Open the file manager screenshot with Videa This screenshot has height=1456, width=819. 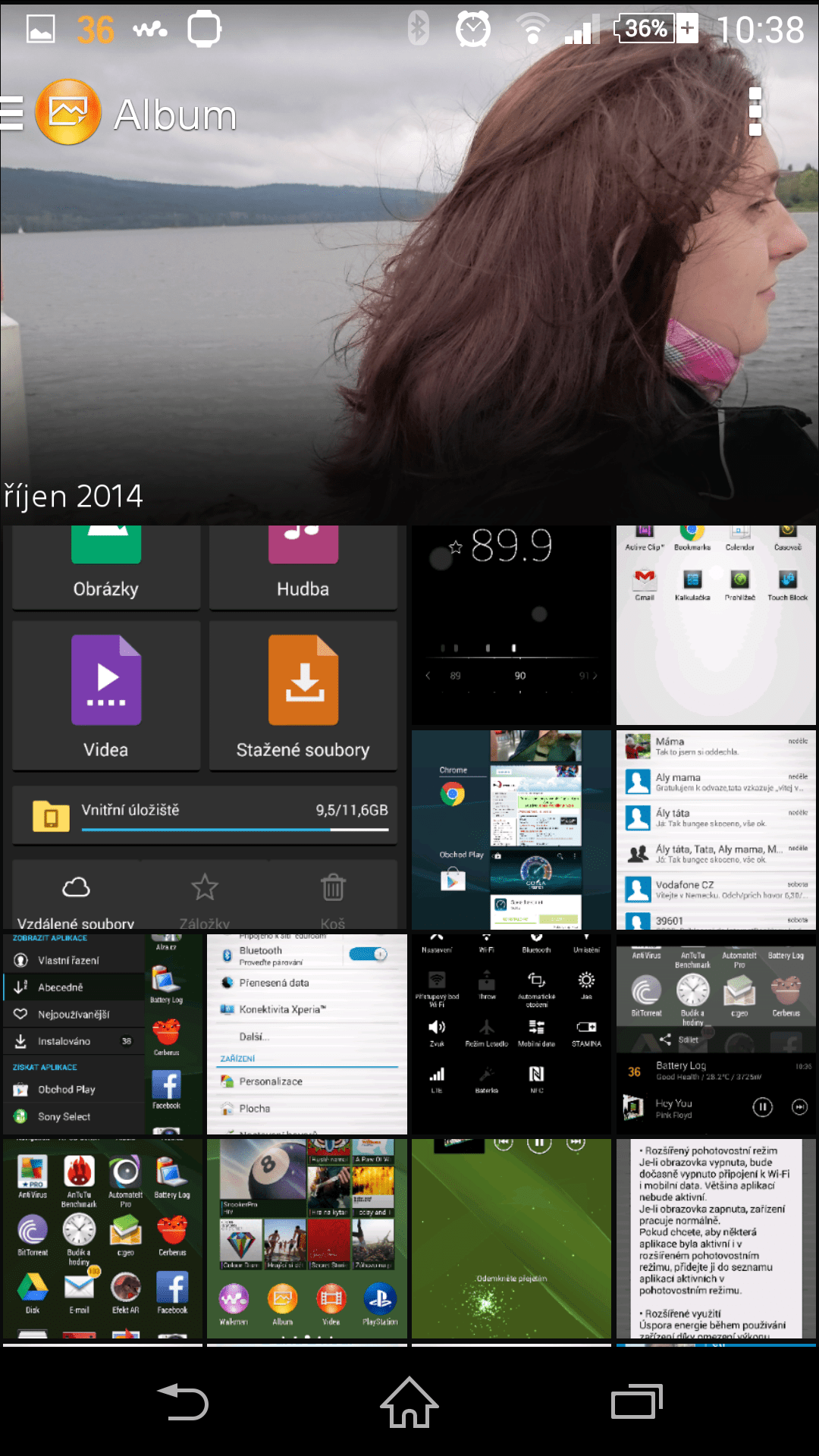[x=205, y=728]
